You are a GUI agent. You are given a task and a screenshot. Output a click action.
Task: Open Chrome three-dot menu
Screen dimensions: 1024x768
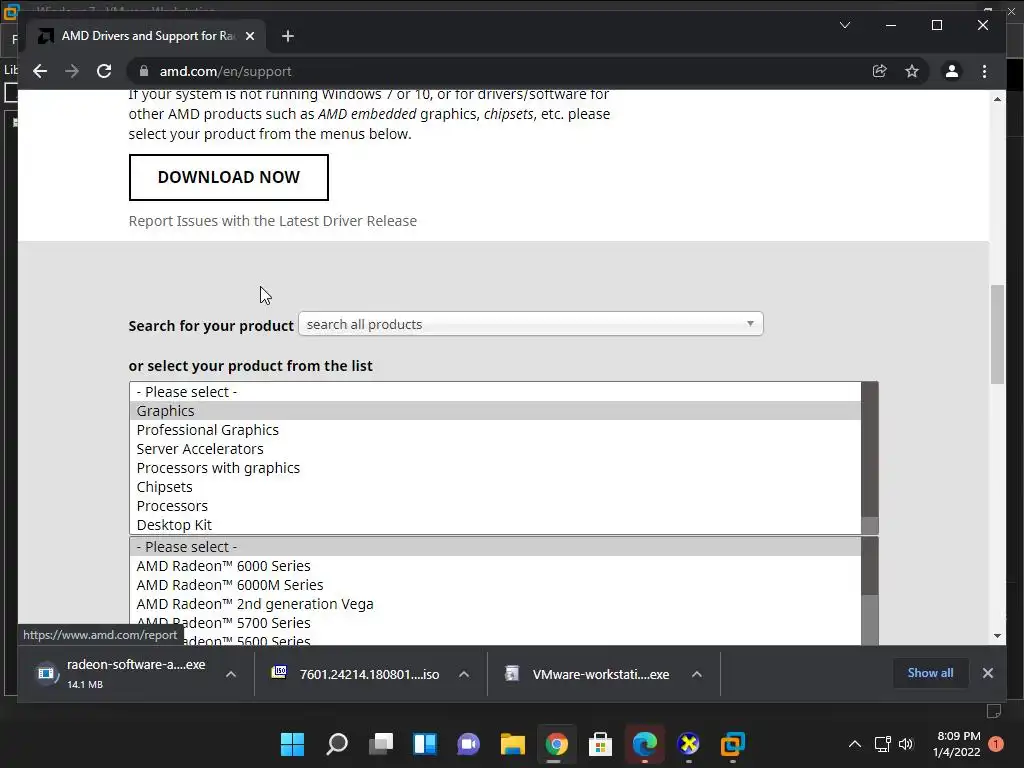(984, 71)
